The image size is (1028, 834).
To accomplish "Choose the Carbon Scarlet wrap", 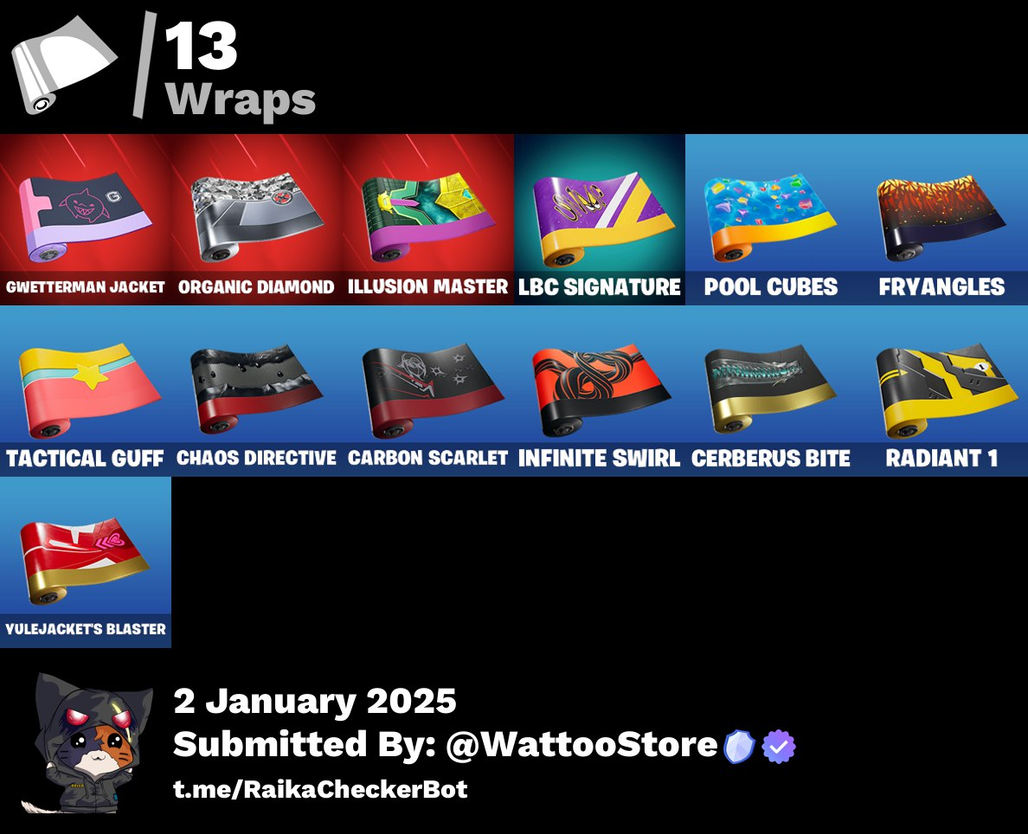I will point(428,391).
